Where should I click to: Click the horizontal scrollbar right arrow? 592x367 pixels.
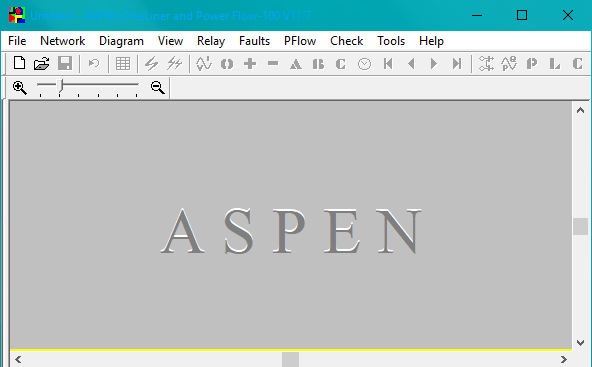564,359
